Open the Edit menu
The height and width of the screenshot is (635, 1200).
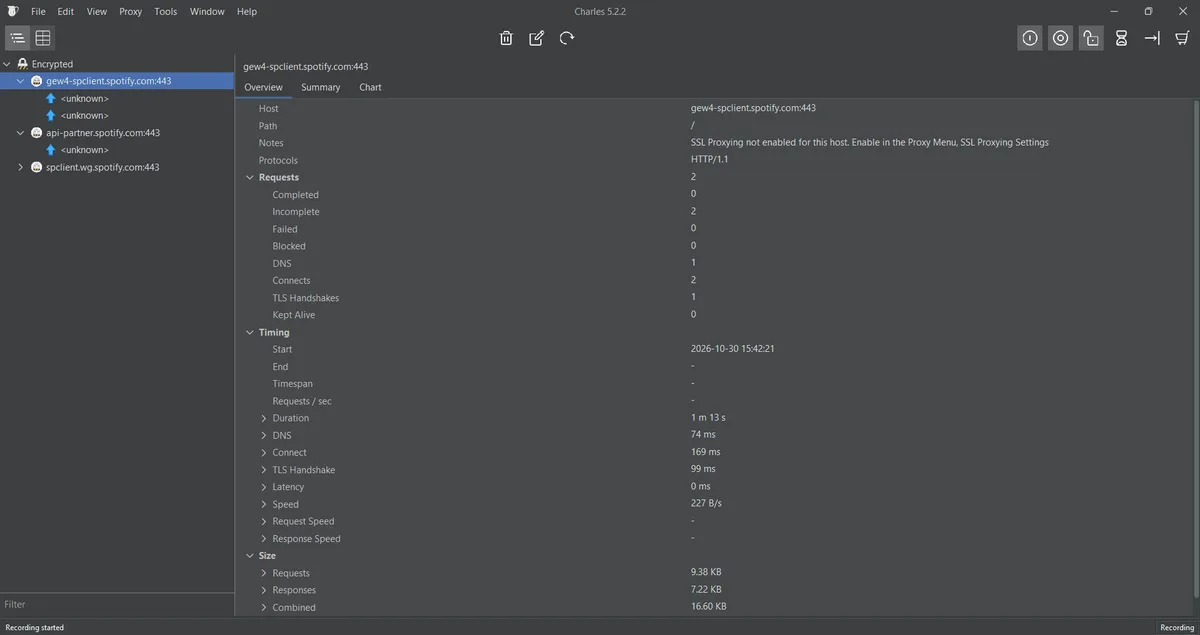(66, 12)
